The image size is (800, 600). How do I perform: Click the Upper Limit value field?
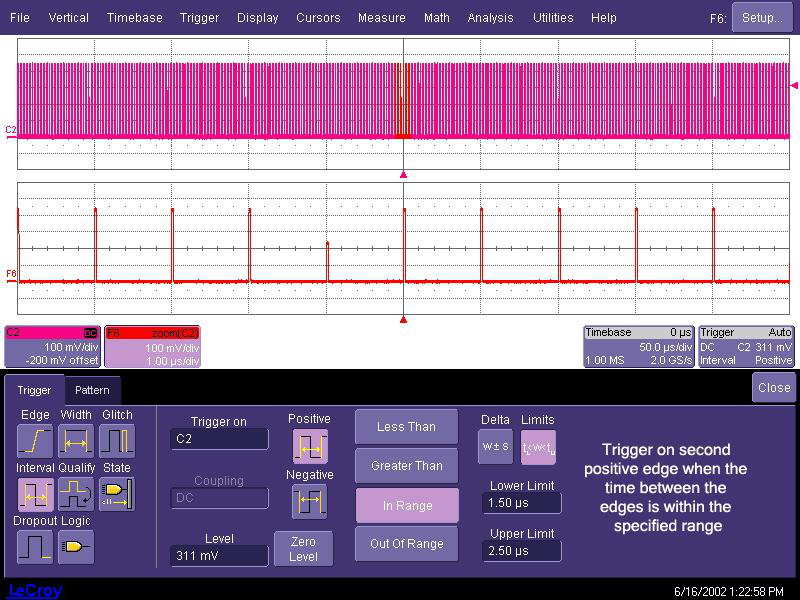(x=522, y=551)
